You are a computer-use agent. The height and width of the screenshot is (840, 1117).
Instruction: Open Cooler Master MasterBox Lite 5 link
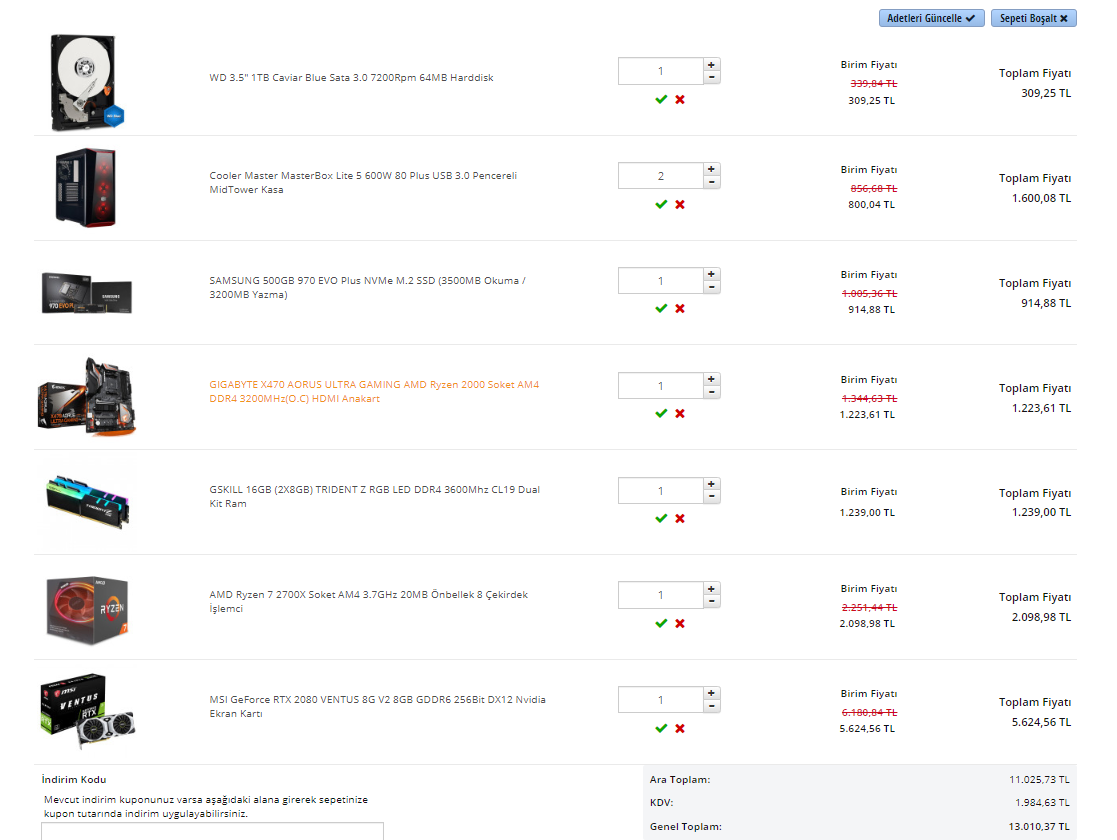tap(363, 182)
